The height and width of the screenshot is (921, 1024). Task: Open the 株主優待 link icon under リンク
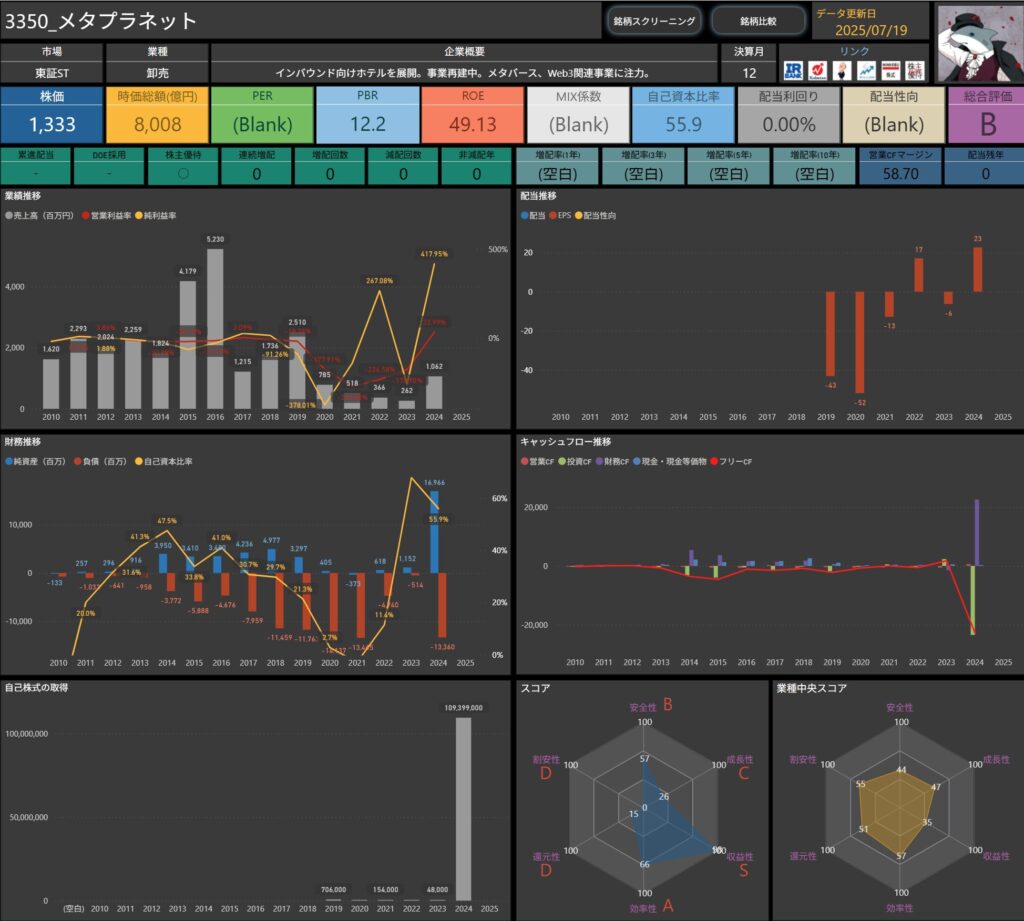[914, 71]
